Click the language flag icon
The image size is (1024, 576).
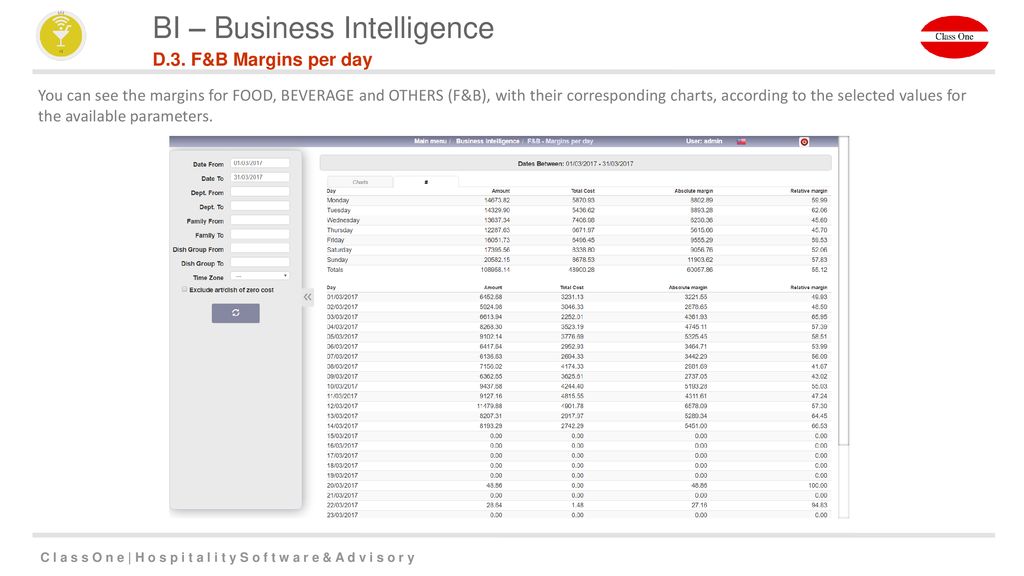click(741, 141)
